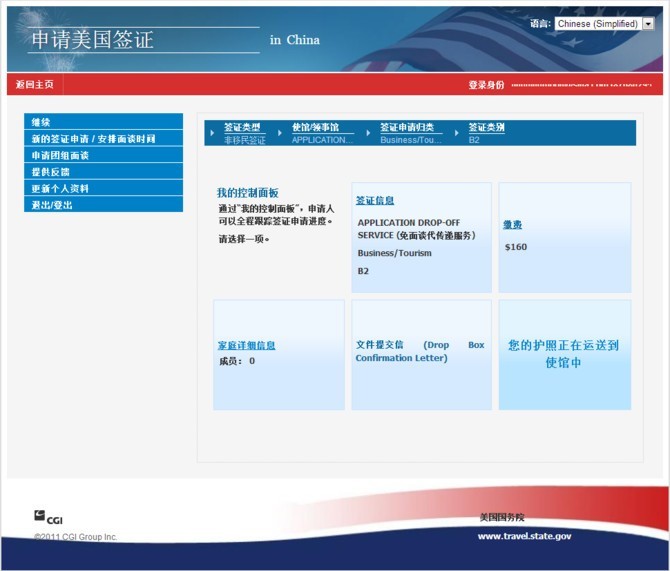Viewport: 670px width, 571px height.
Task: Click 成员: 0 text
Action: [x=237, y=361]
